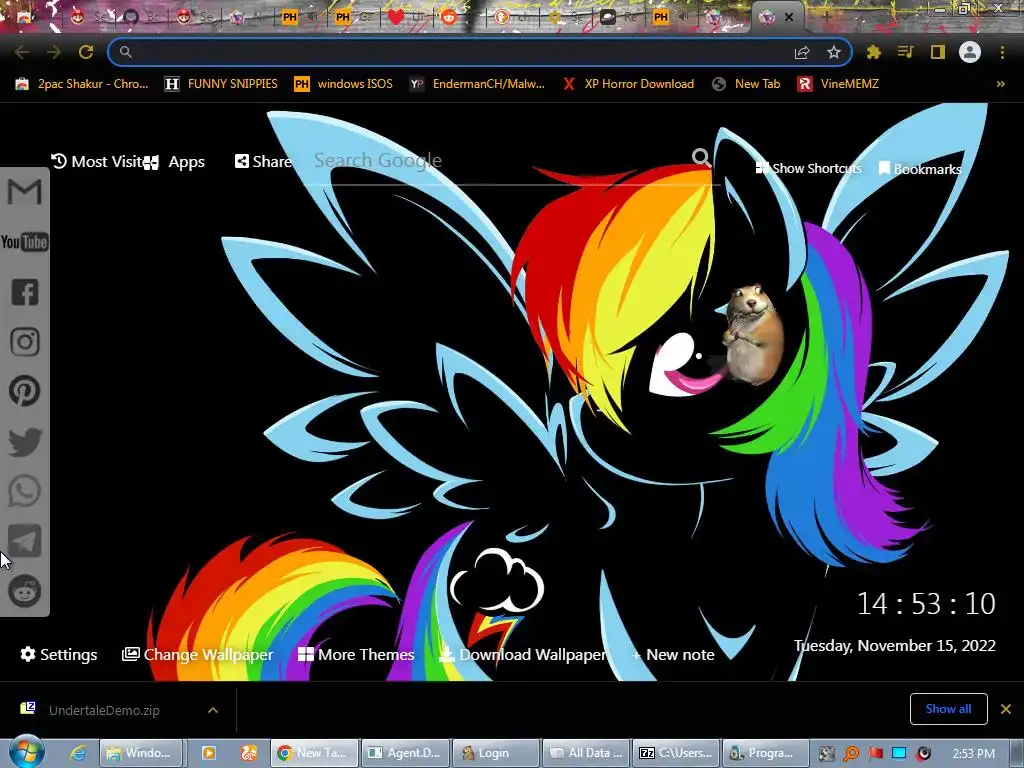Open XP Horror Download bookmark
The width and height of the screenshot is (1024, 768).
(x=628, y=84)
